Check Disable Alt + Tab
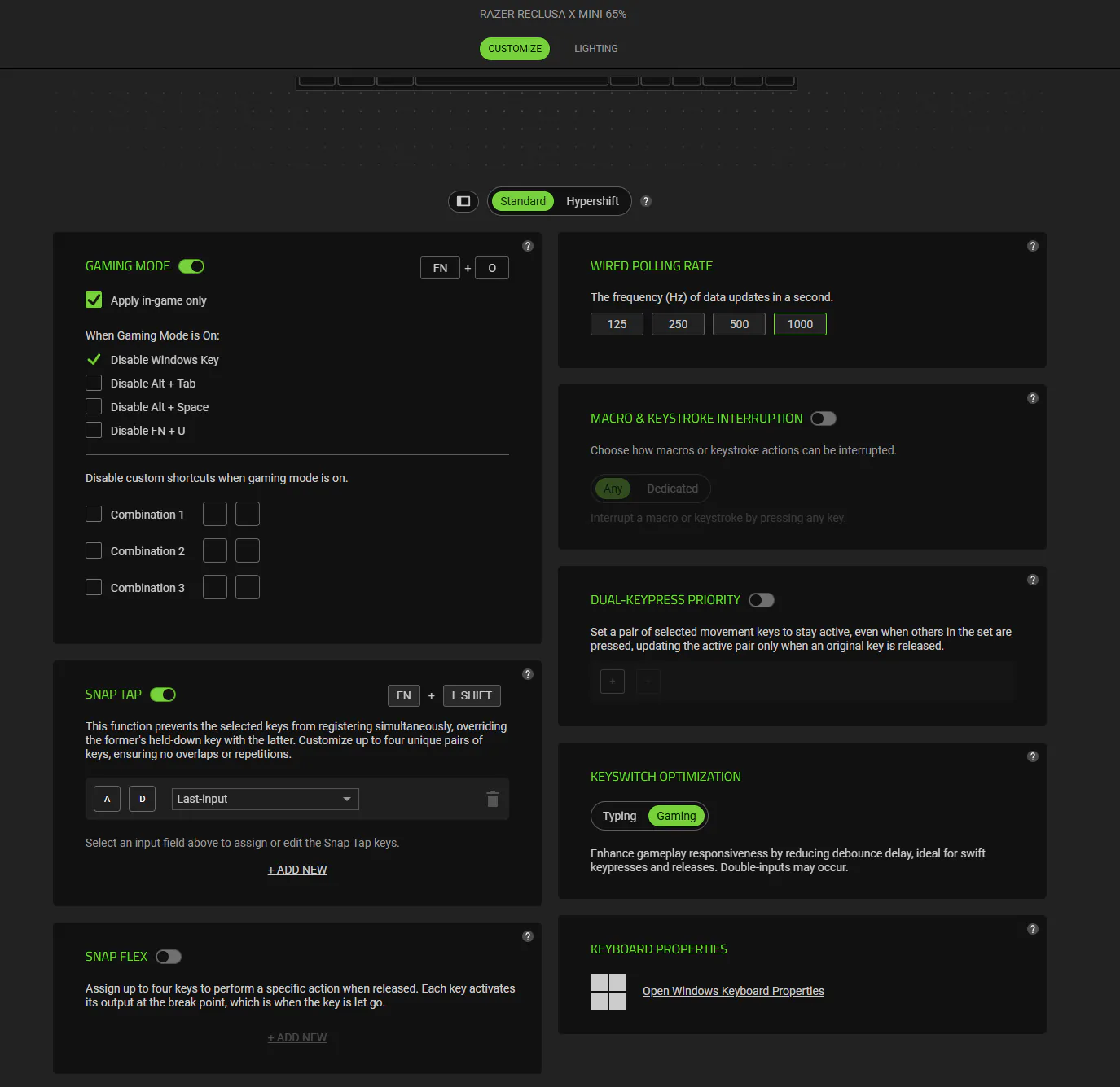The image size is (1120, 1087). point(94,383)
